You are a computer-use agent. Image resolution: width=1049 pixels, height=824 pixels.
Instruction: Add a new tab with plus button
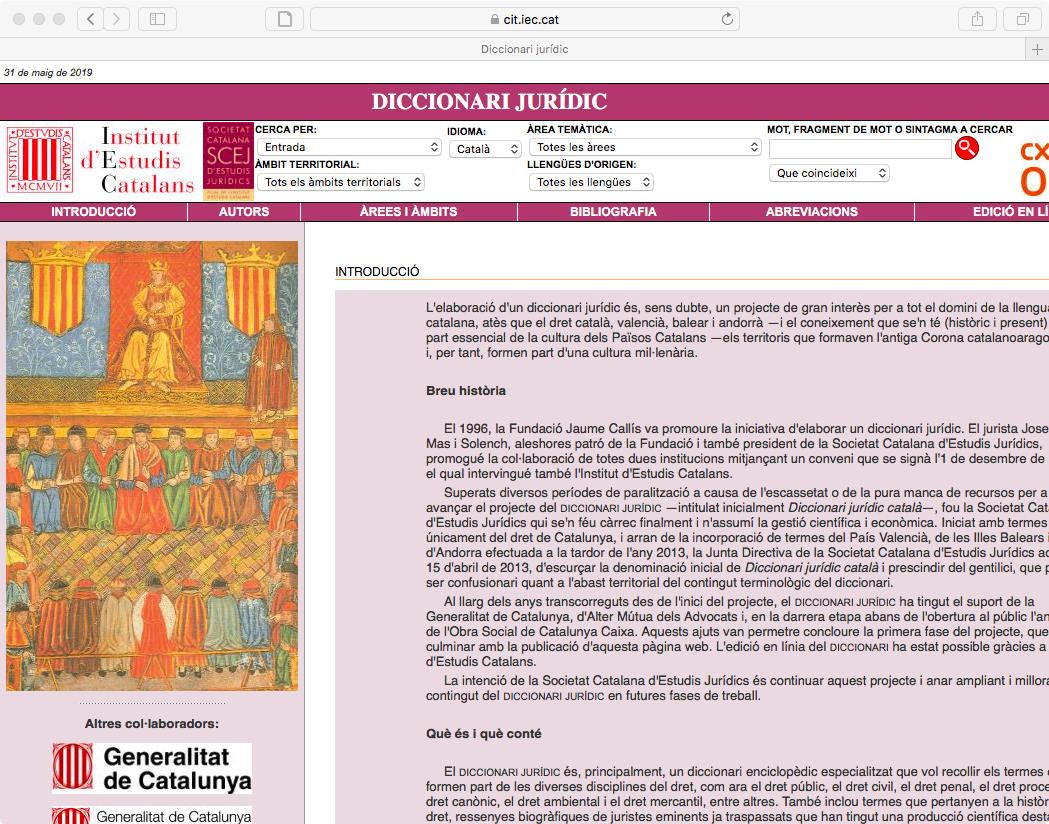[x=1037, y=49]
